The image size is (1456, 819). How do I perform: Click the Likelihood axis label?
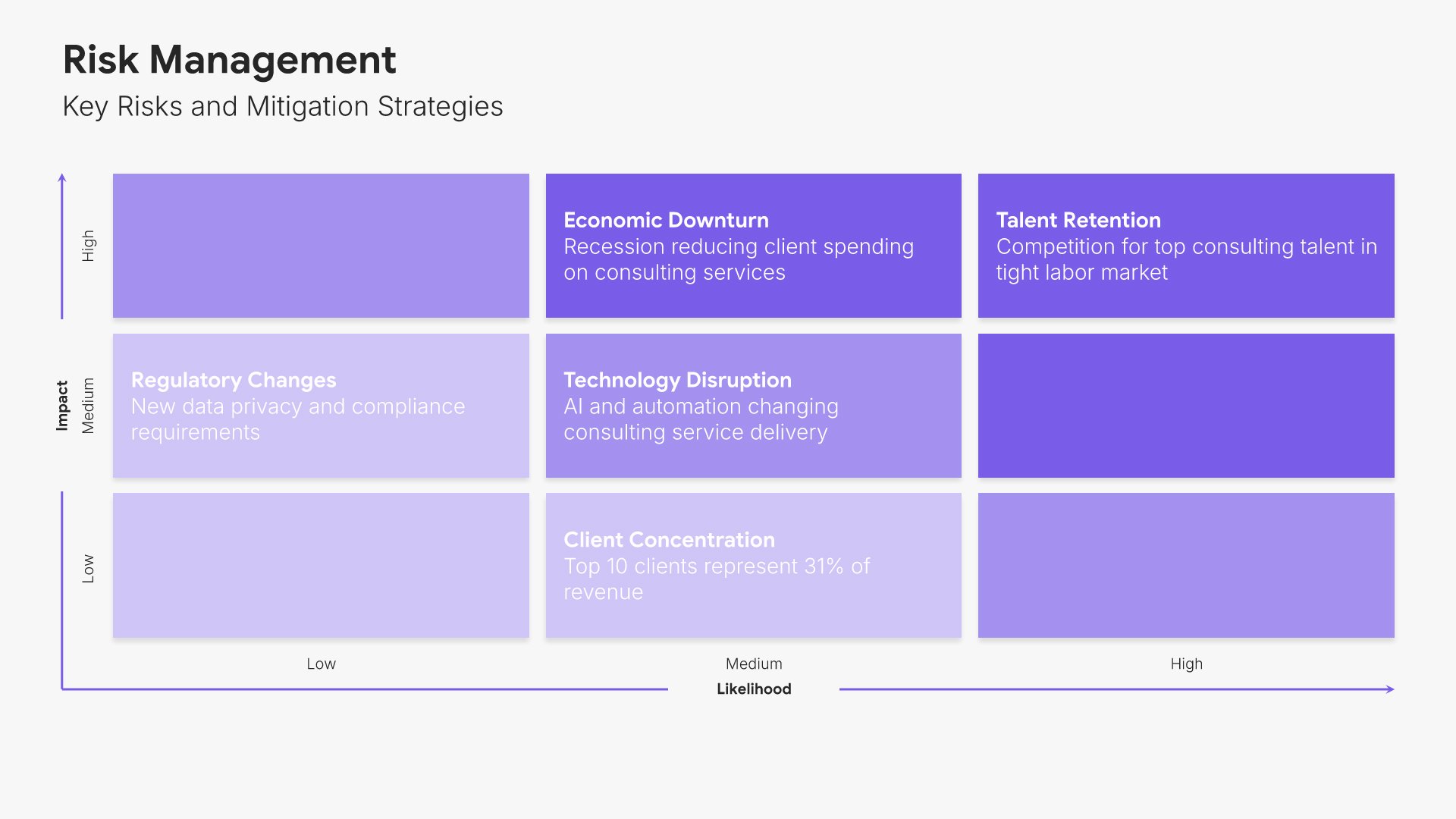pyautogui.click(x=754, y=689)
